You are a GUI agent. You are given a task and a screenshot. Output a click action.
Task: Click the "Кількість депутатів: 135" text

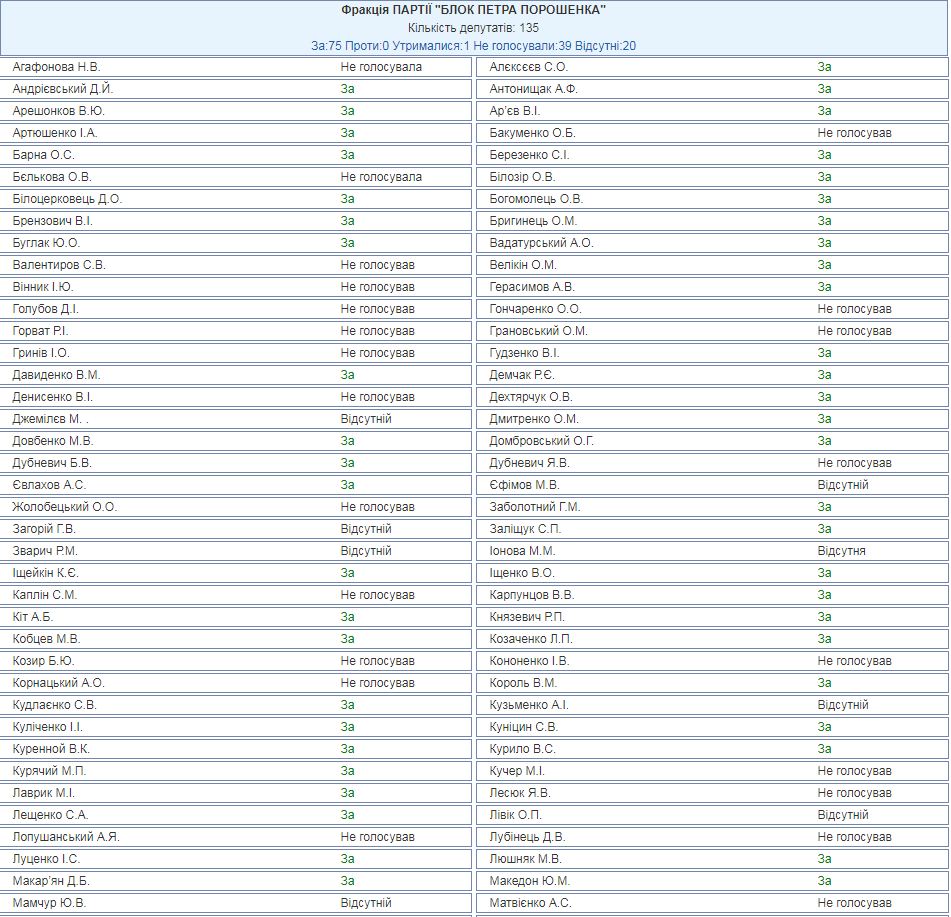tap(474, 28)
